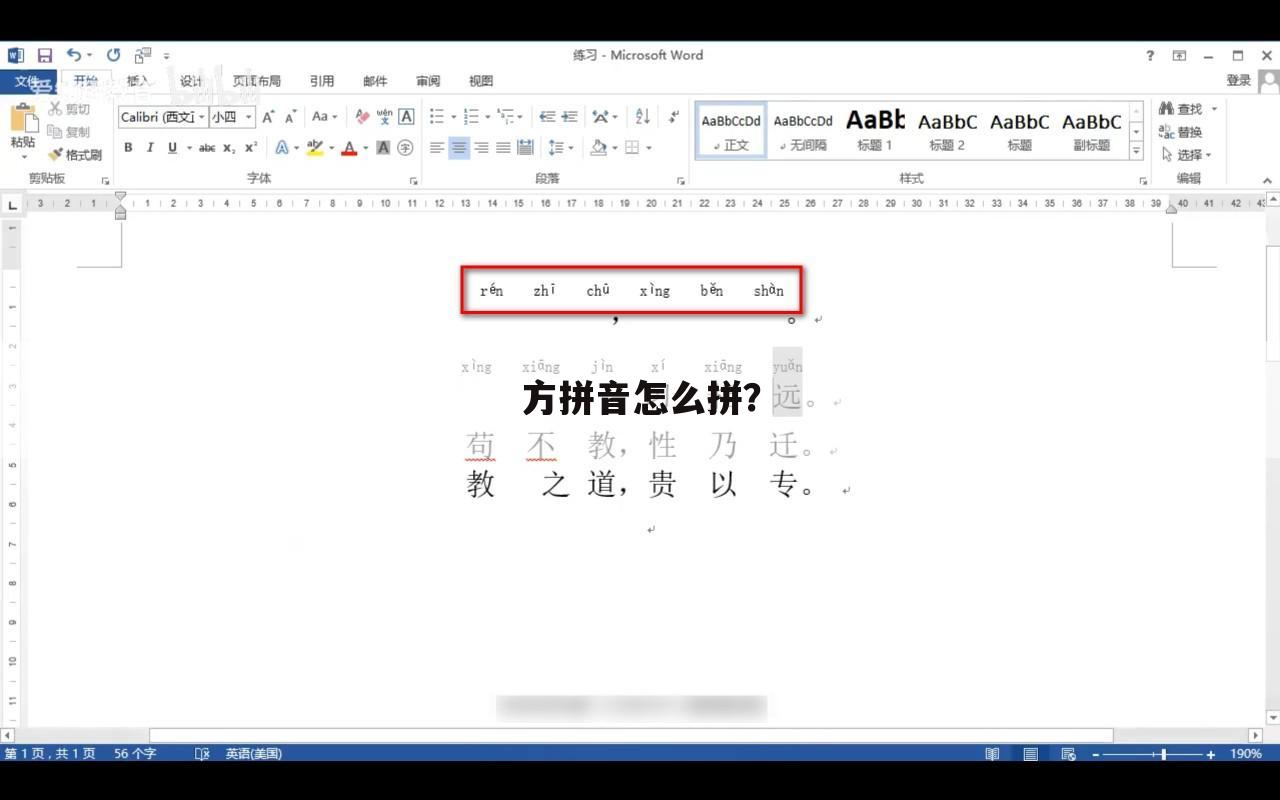Switch to the 引用 references tab
1280x800 pixels.
point(322,82)
